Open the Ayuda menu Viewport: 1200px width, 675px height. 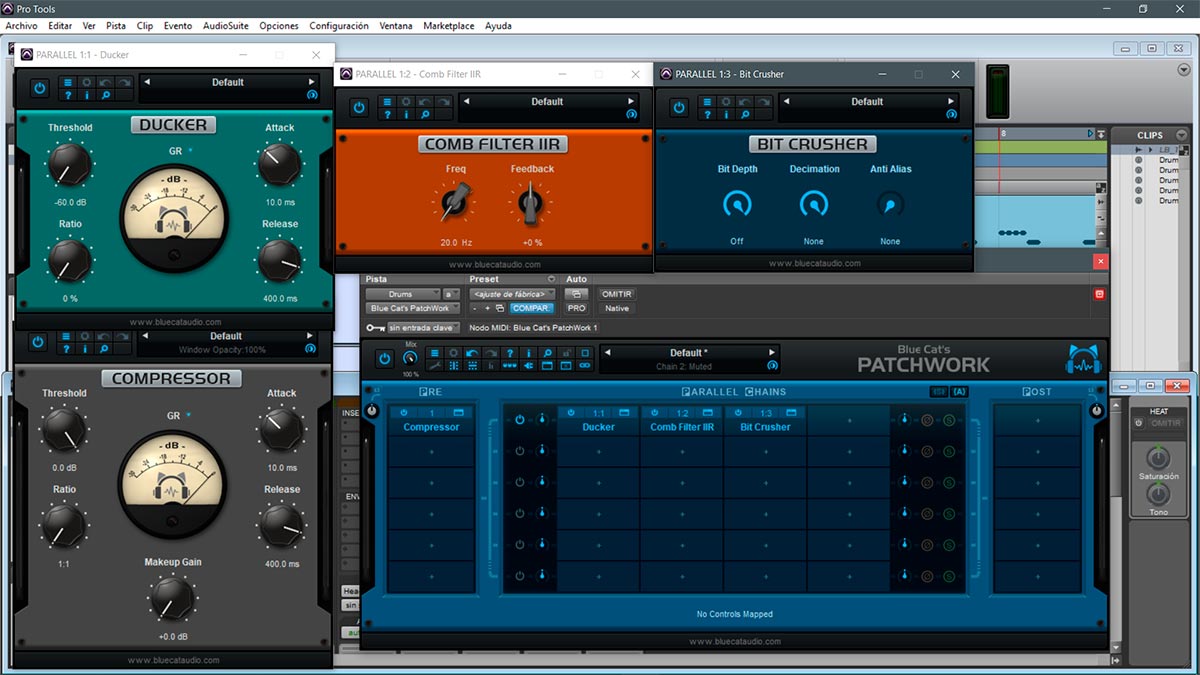coord(498,26)
